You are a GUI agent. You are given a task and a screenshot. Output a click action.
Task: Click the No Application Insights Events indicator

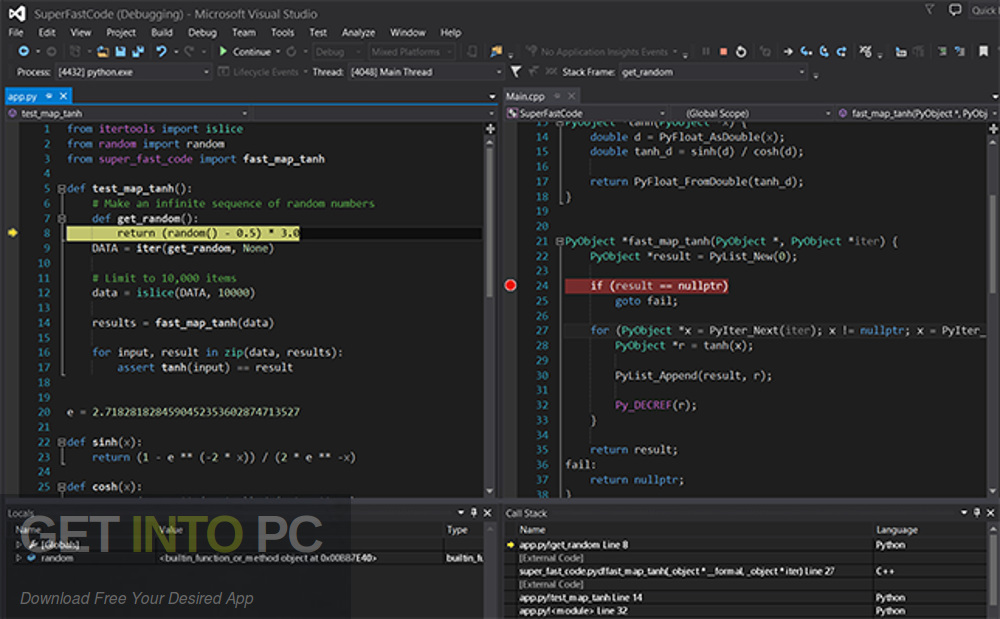pyautogui.click(x=600, y=51)
